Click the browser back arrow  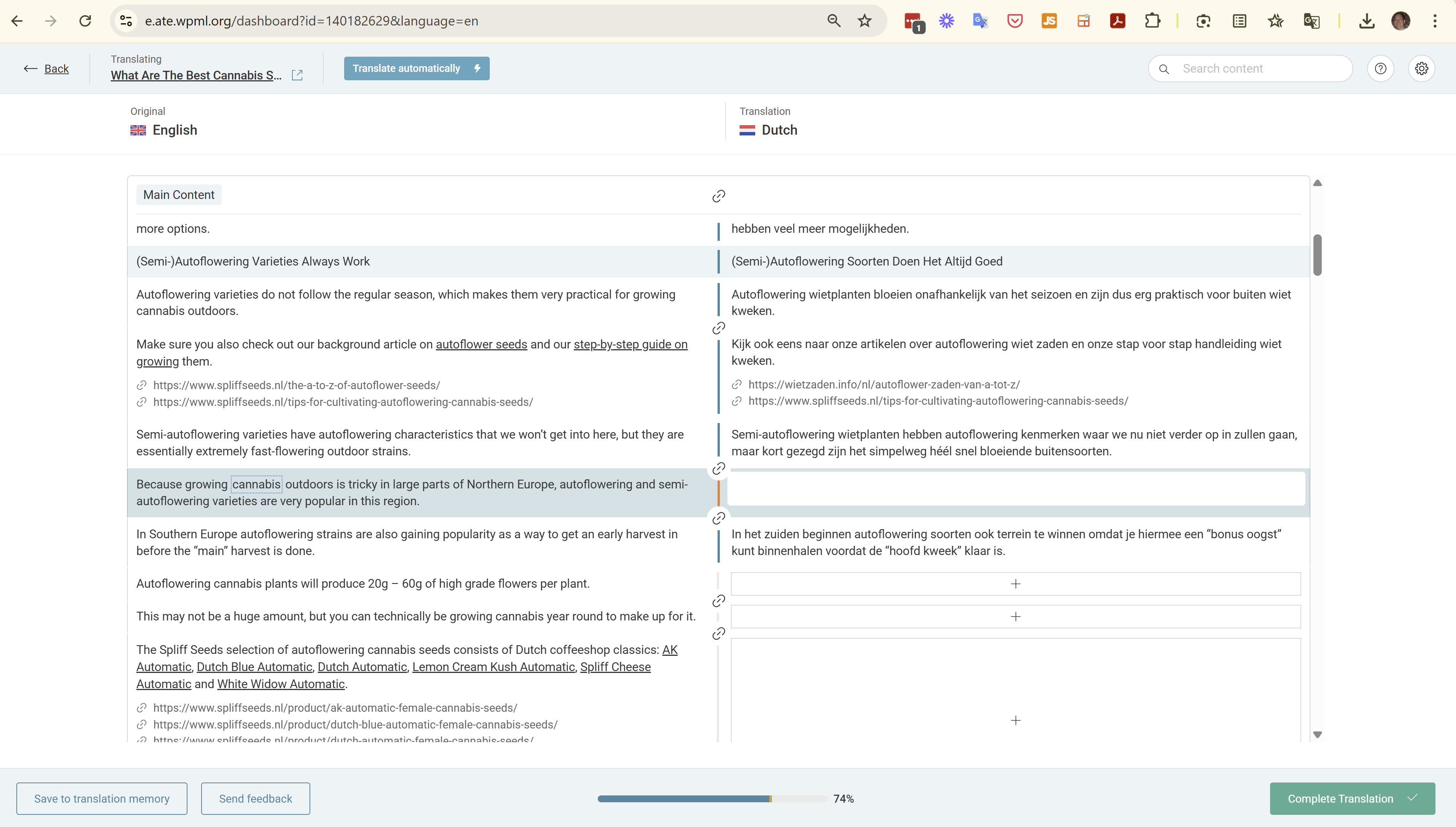click(x=17, y=21)
